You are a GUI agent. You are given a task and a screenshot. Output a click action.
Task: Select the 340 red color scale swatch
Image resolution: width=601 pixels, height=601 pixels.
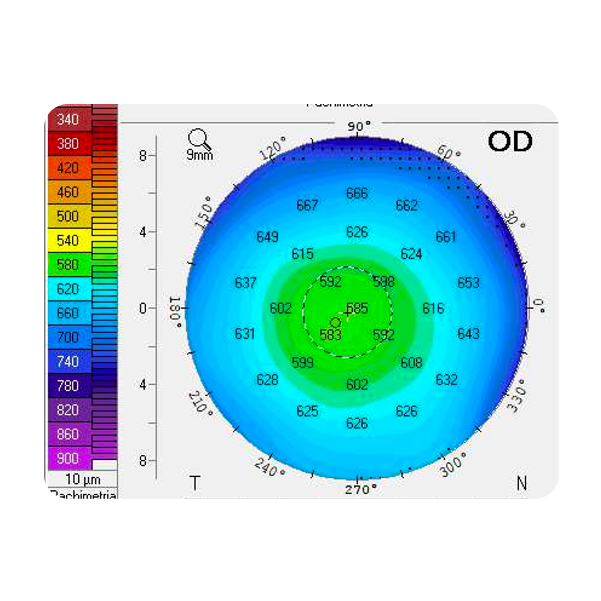pos(68,119)
